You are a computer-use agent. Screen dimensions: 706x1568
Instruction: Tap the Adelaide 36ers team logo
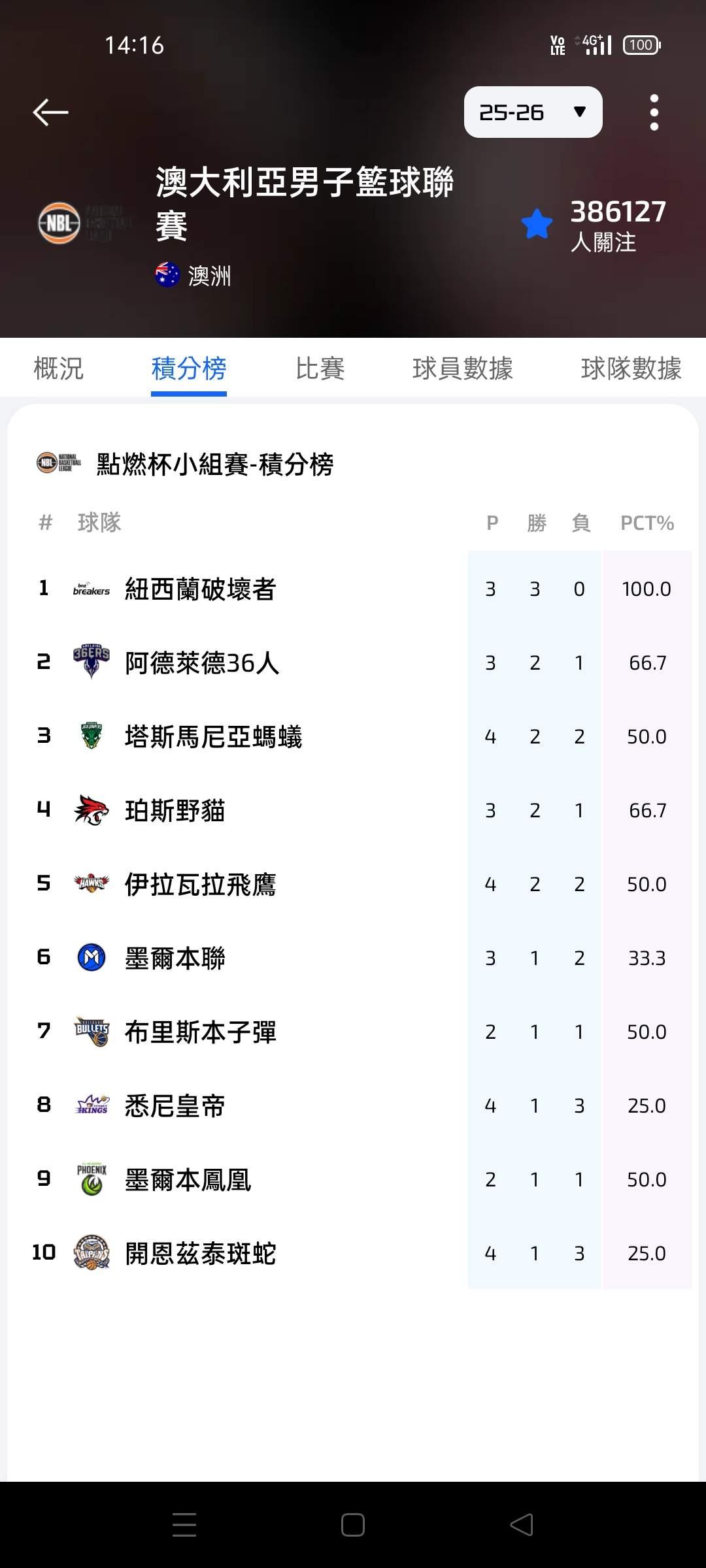pyautogui.click(x=92, y=662)
